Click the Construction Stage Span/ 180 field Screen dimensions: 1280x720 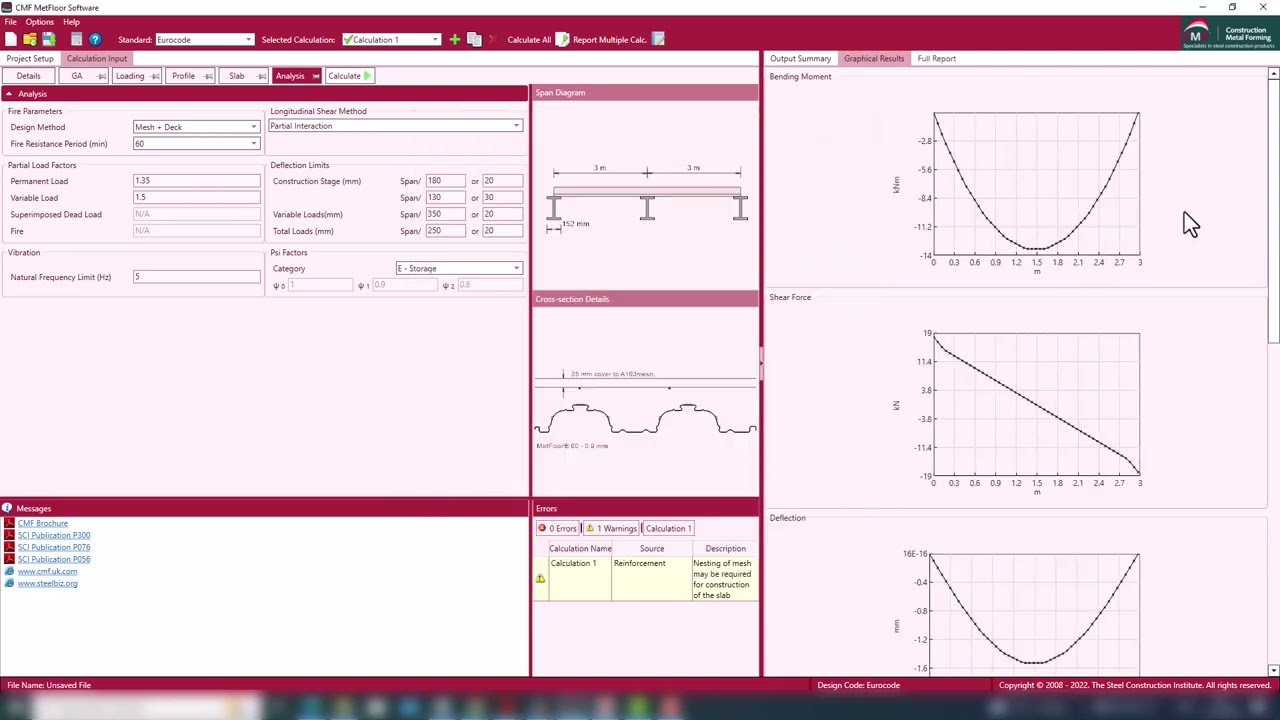(x=446, y=181)
